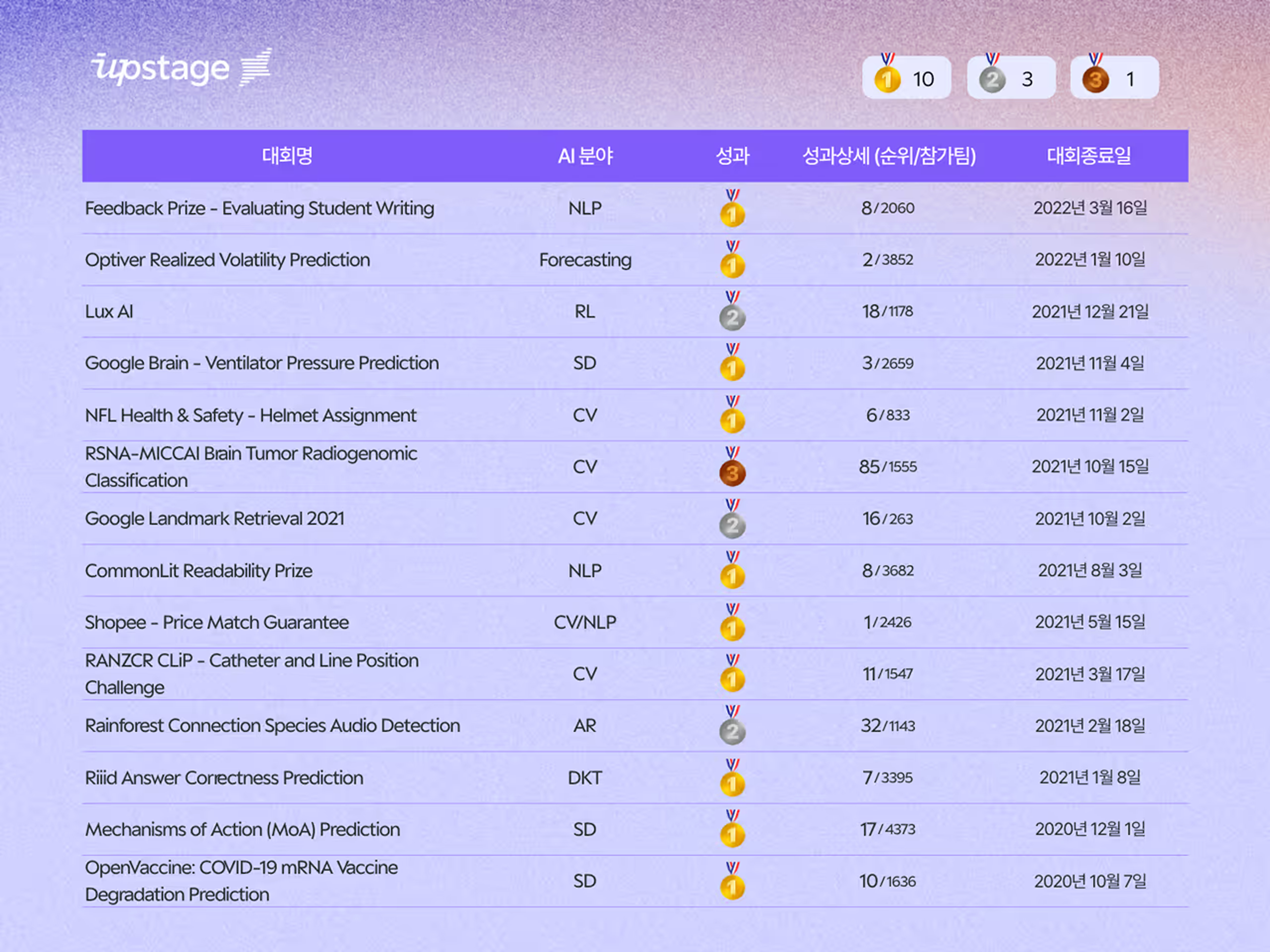This screenshot has width=1270, height=952.
Task: Click the 성과 column header
Action: pos(732,156)
